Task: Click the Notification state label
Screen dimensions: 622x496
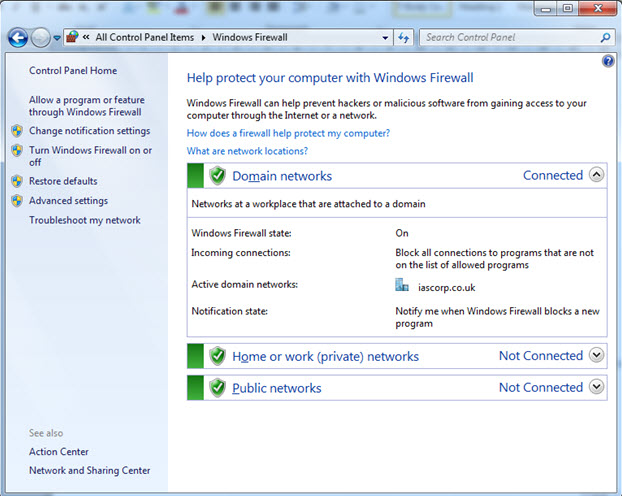Action: (x=230, y=311)
